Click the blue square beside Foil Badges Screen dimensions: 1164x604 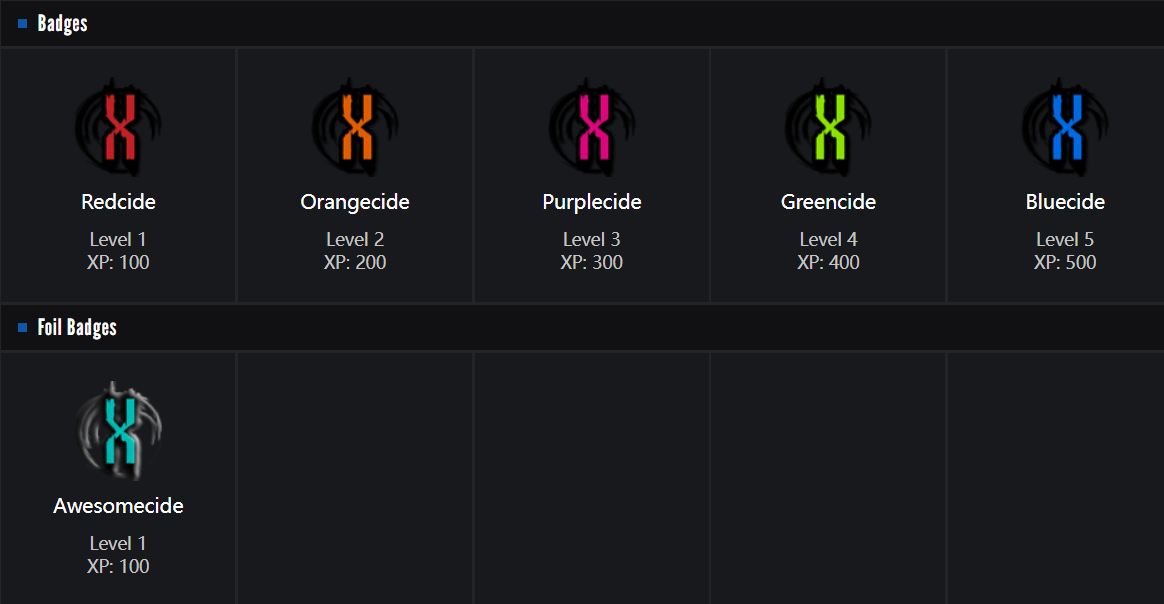click(23, 328)
